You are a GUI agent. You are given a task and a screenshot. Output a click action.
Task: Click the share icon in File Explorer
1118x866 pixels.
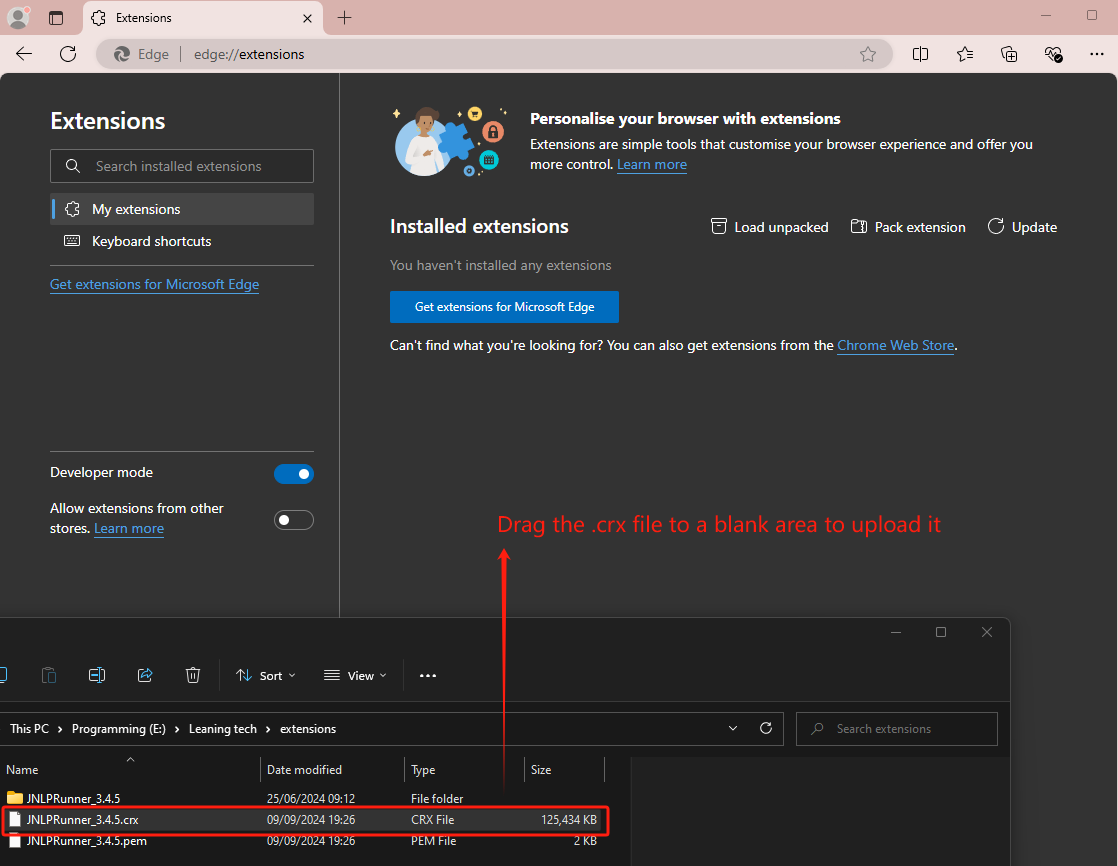pos(145,675)
